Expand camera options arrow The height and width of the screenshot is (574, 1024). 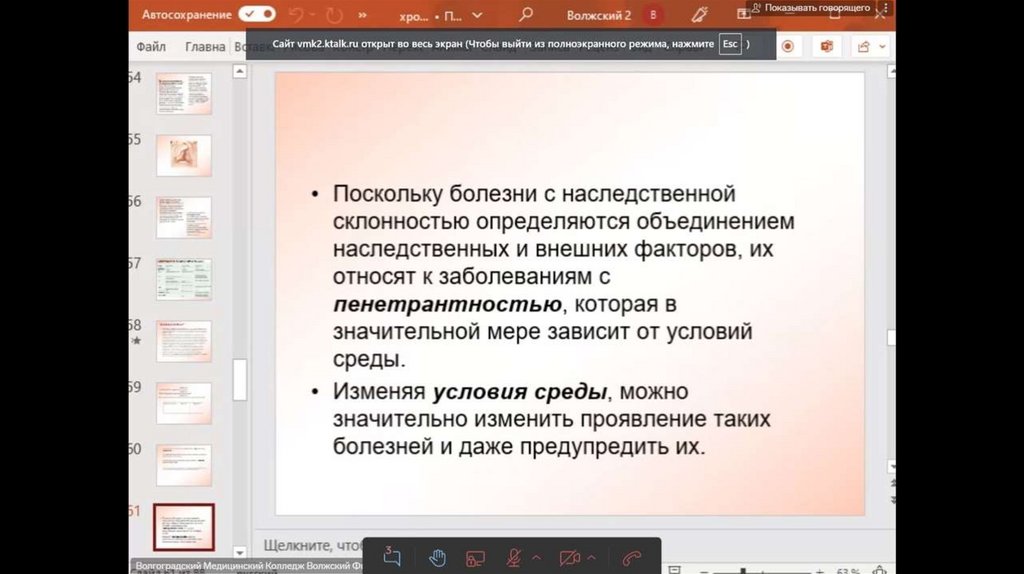click(592, 557)
